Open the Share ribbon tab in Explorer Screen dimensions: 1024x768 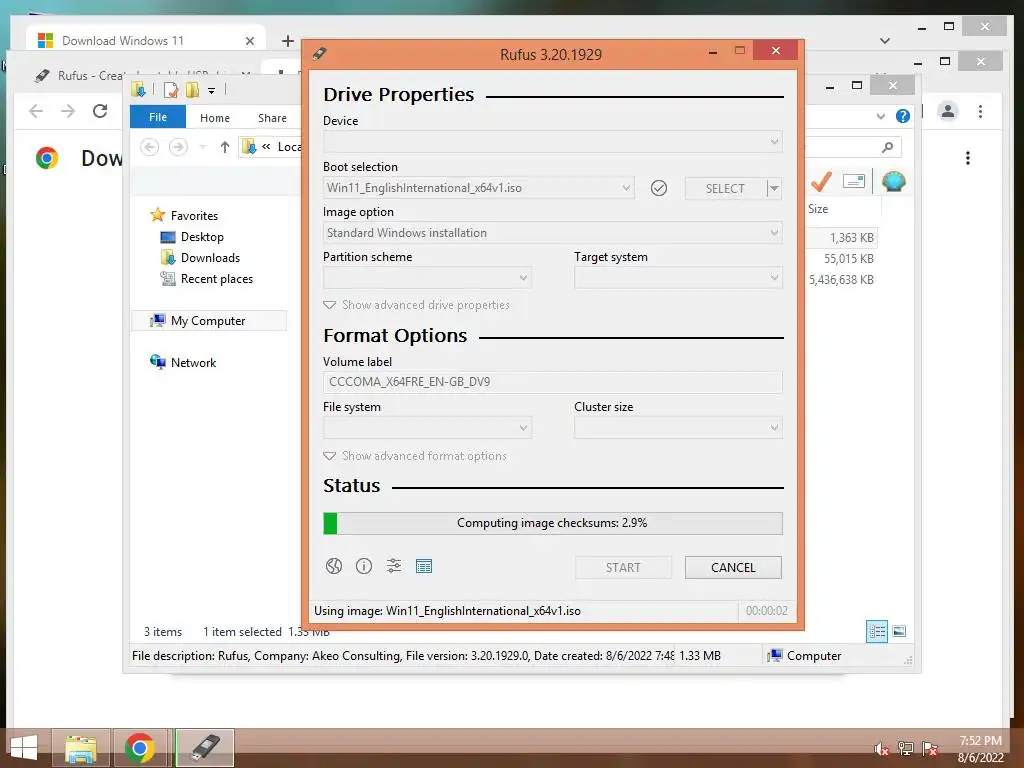pyautogui.click(x=272, y=118)
